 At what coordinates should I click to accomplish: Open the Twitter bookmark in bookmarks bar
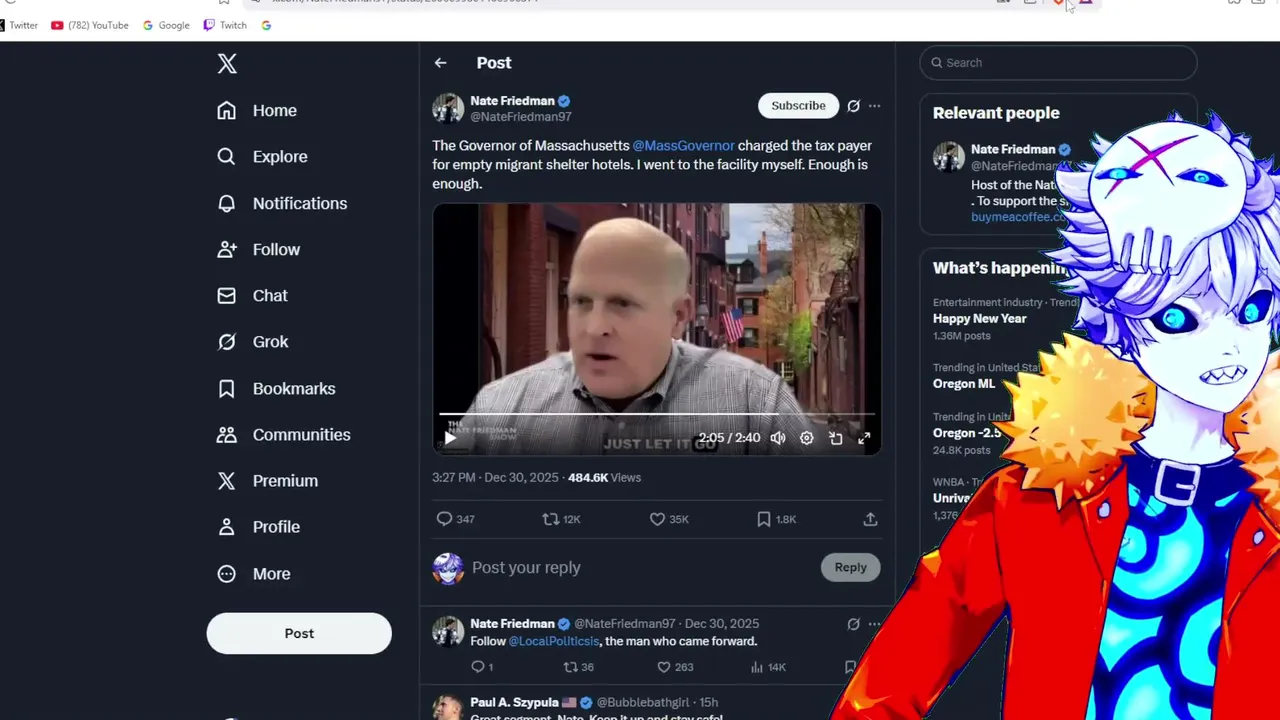[x=19, y=25]
